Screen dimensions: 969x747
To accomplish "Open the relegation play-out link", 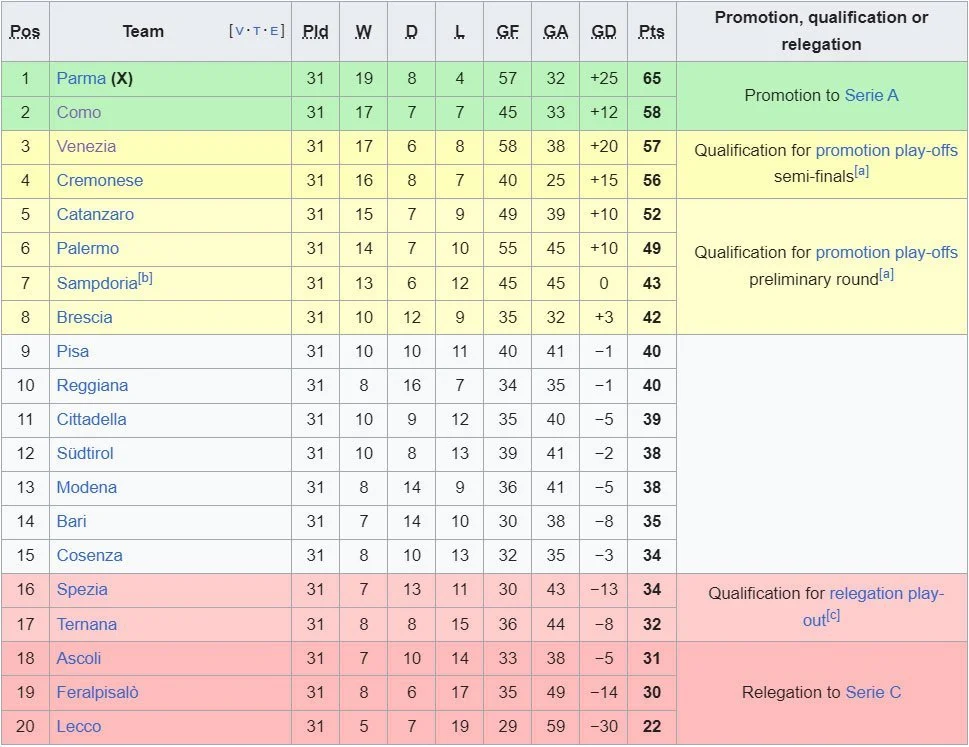I will click(x=886, y=593).
